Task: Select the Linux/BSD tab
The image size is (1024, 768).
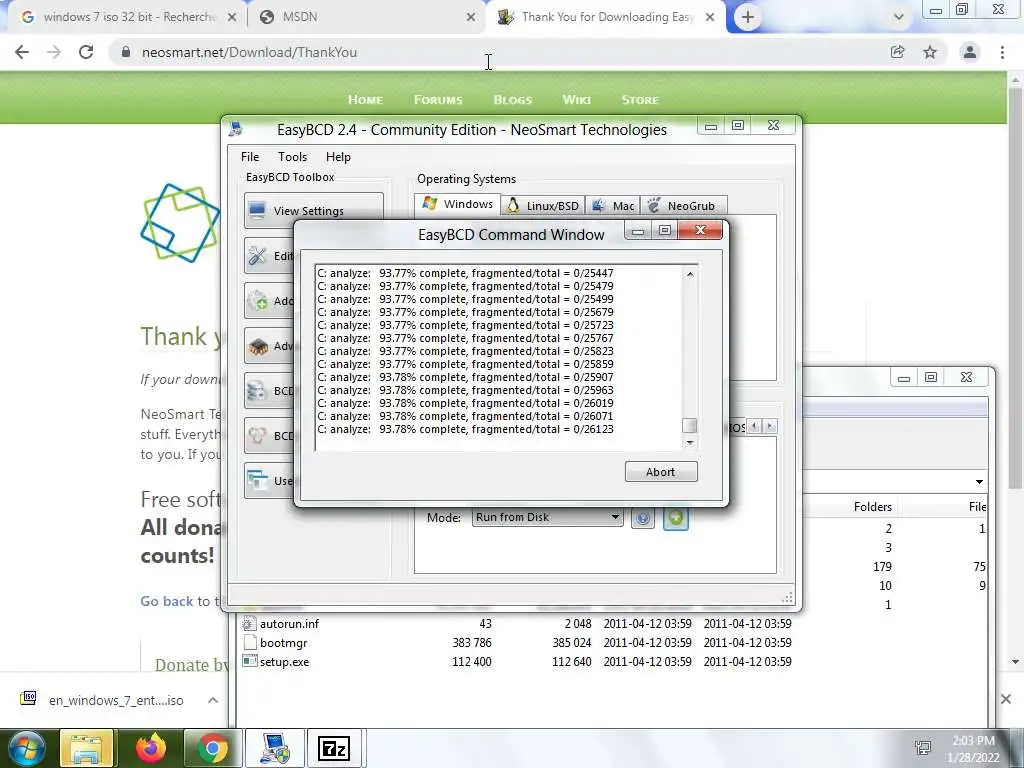Action: [x=543, y=206]
